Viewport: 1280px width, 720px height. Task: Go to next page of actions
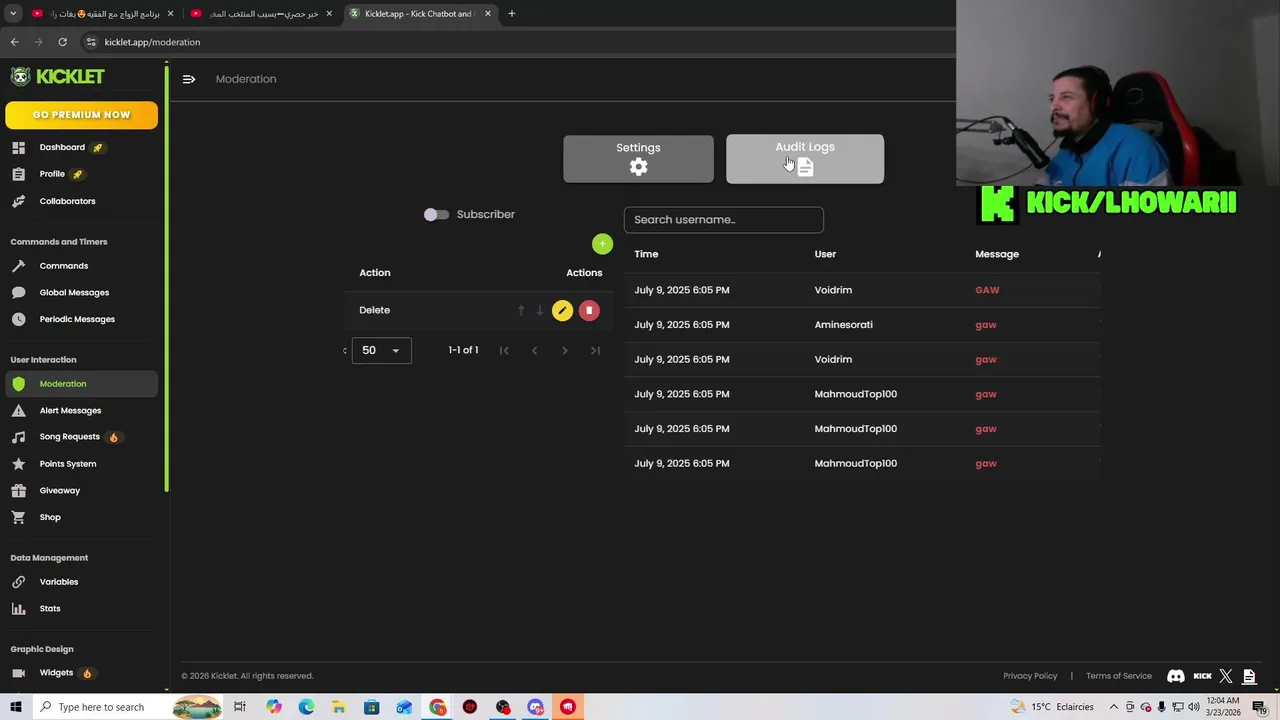coord(565,350)
